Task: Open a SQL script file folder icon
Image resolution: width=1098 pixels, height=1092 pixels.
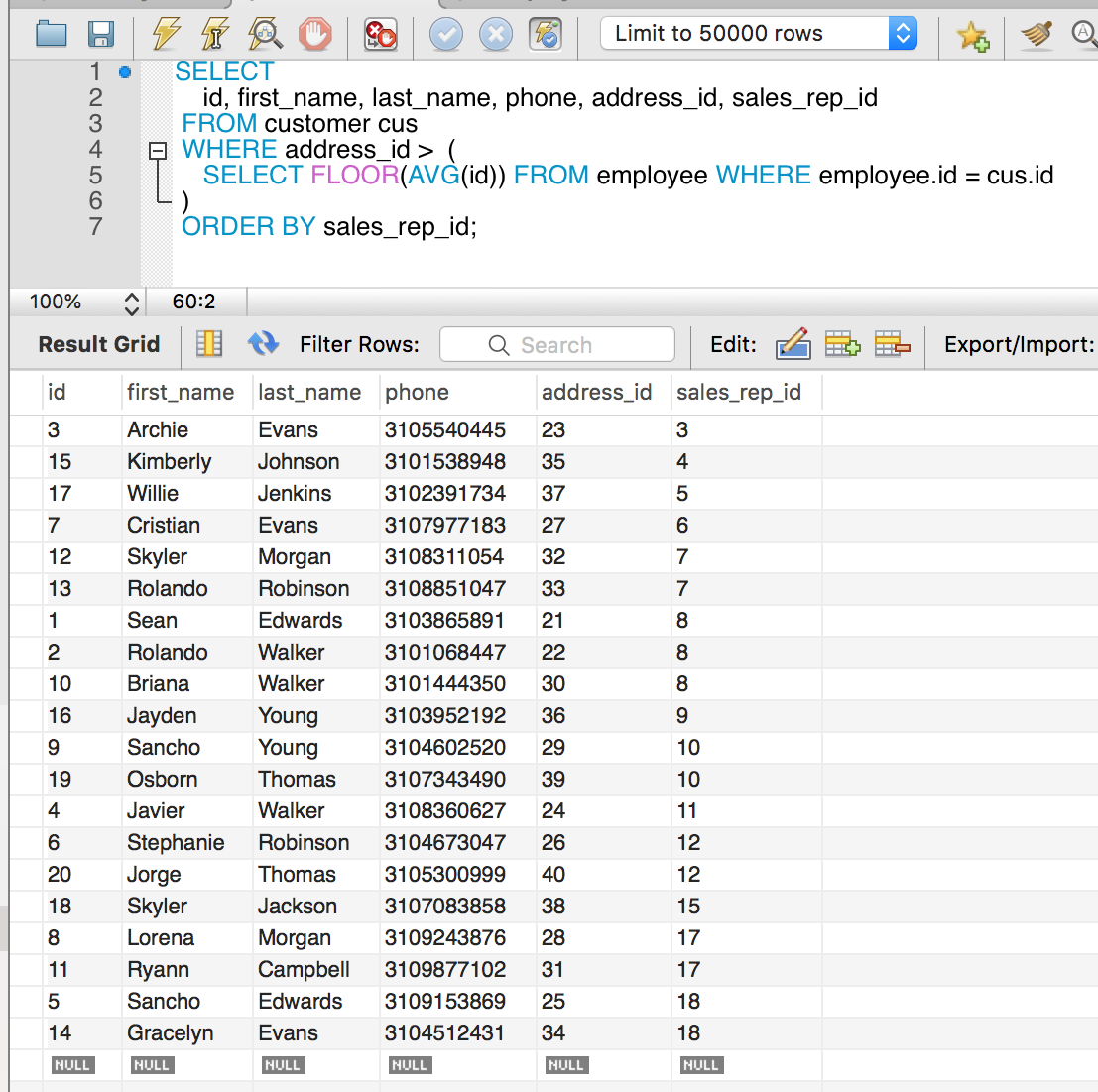Action: (x=52, y=33)
